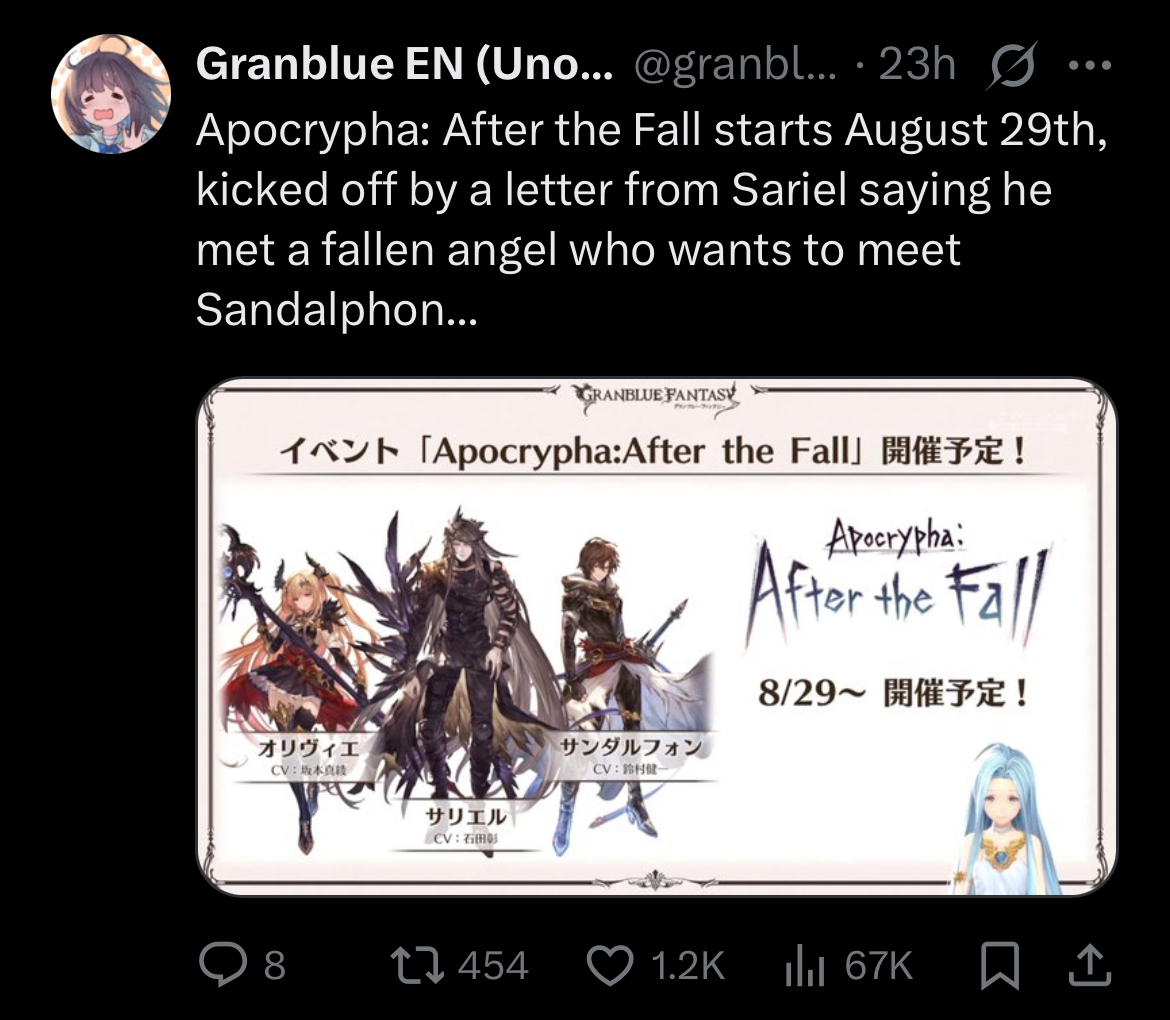Click the Grok slashed-circle icon

(1013, 64)
